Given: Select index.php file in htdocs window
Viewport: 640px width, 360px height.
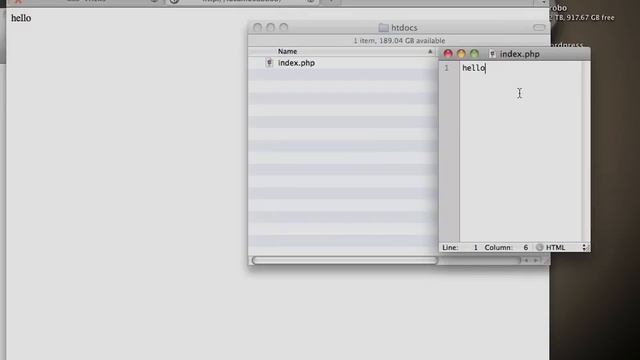Looking at the screenshot, I should click(x=296, y=63).
